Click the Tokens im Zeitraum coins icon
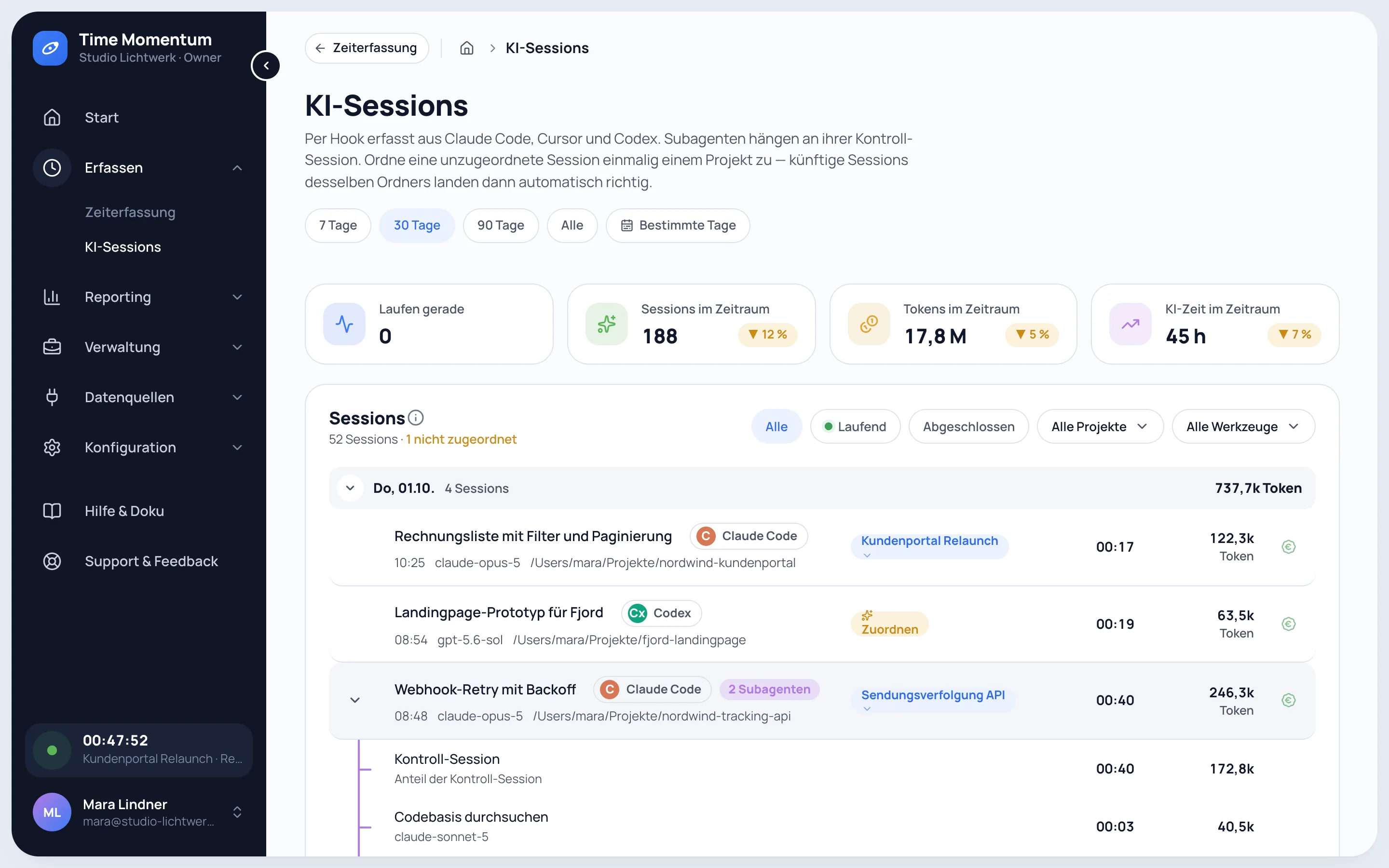 [x=869, y=325]
